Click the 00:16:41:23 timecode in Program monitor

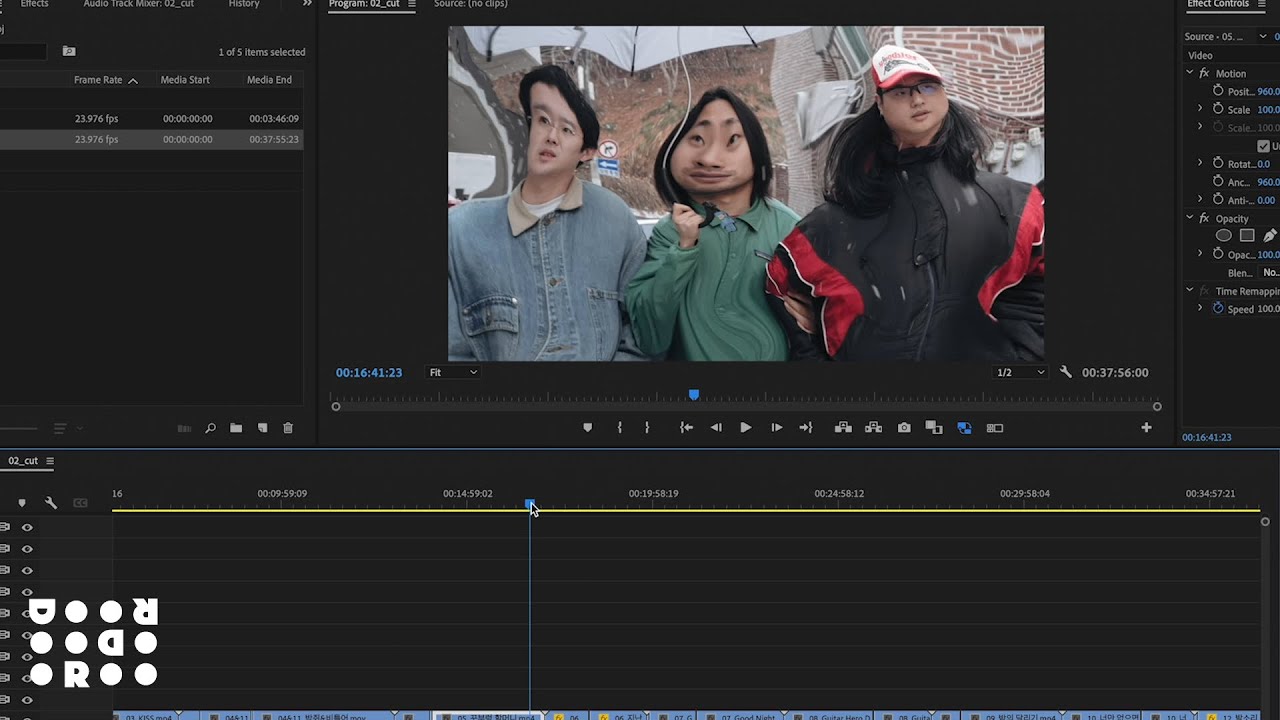[369, 372]
